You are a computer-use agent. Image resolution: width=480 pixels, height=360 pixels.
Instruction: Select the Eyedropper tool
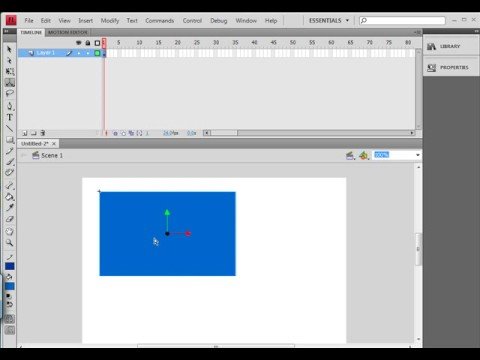(10, 208)
